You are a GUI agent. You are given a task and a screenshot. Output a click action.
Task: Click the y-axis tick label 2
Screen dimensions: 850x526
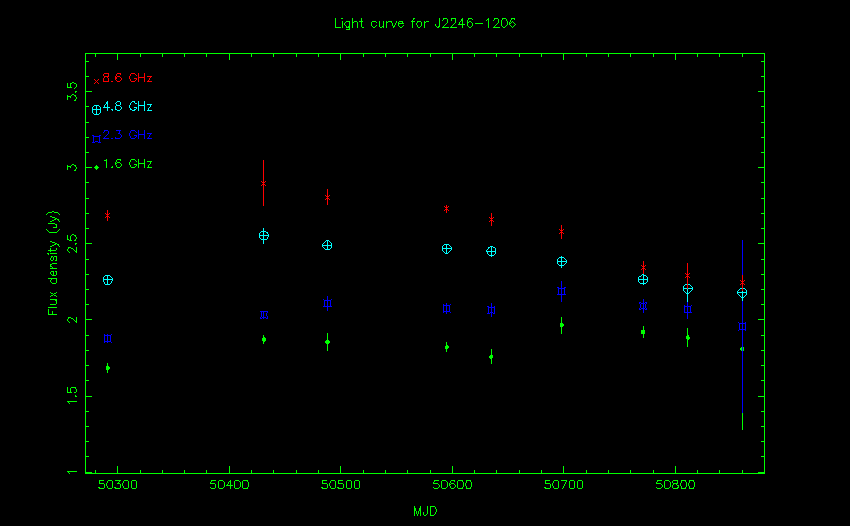(72, 320)
